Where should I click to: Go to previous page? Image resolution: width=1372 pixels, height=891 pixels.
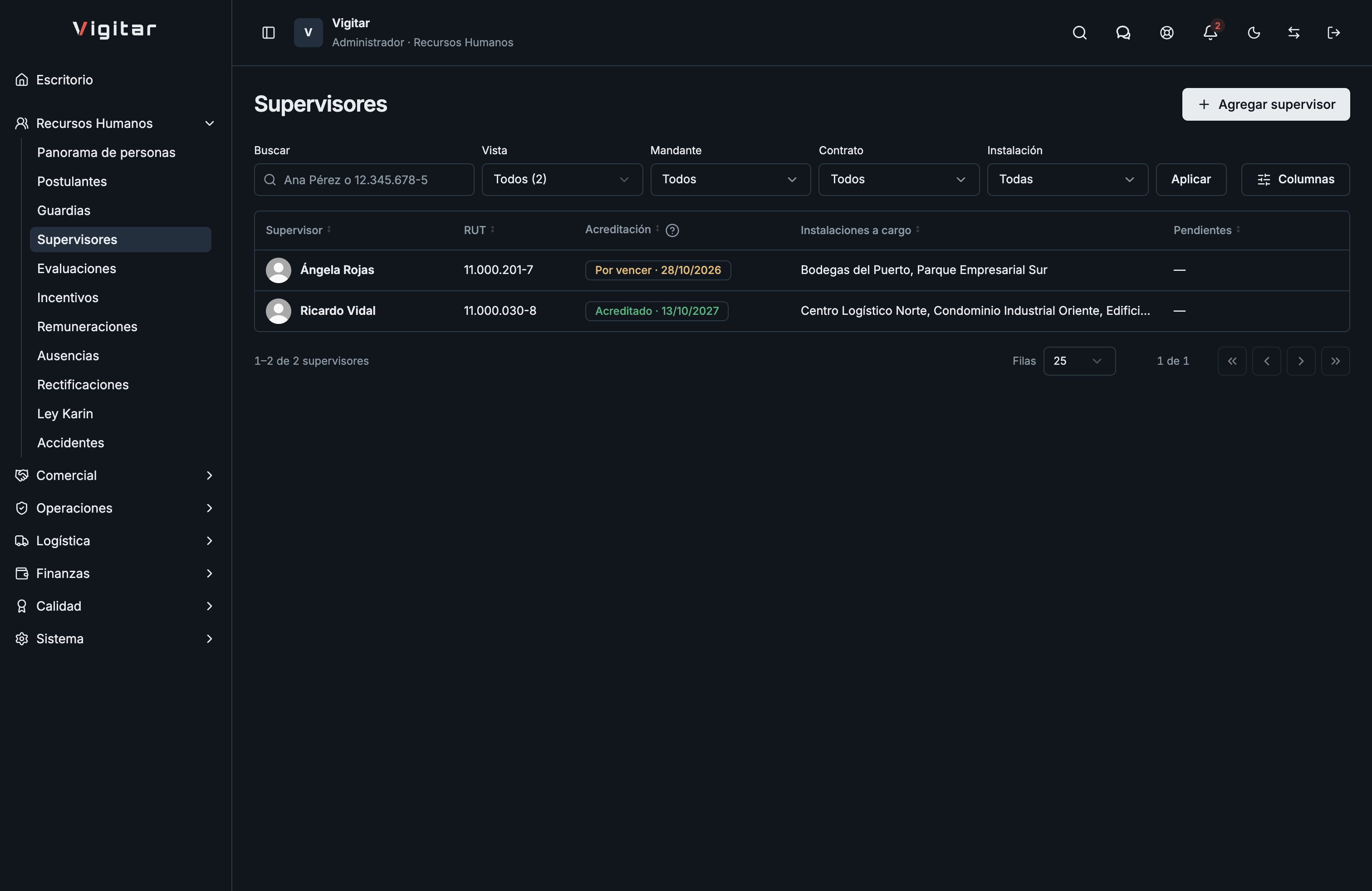click(x=1266, y=361)
